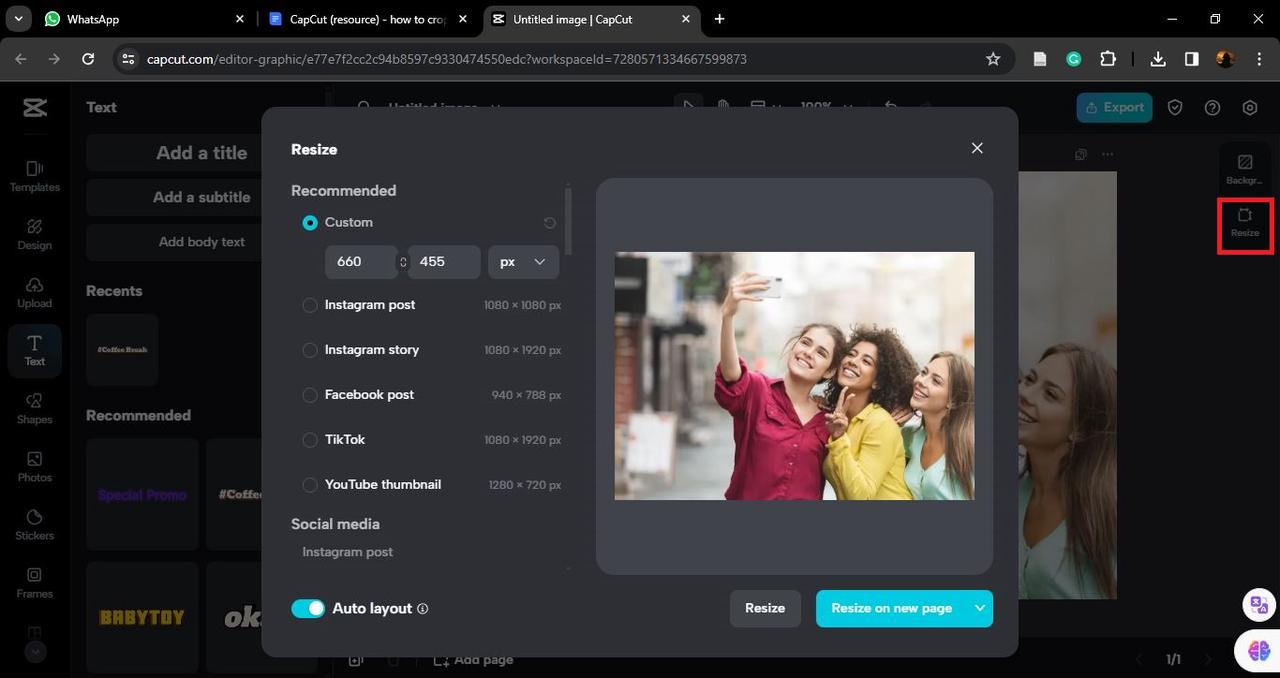Select the #Coffee Break recent text preset
This screenshot has height=678, width=1280.
tap(122, 350)
